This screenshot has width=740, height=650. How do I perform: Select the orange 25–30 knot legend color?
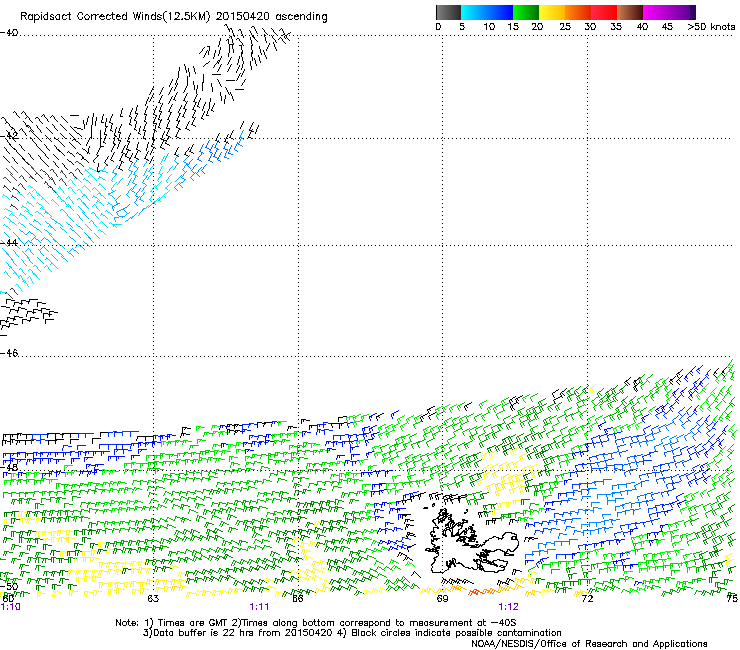click(578, 12)
